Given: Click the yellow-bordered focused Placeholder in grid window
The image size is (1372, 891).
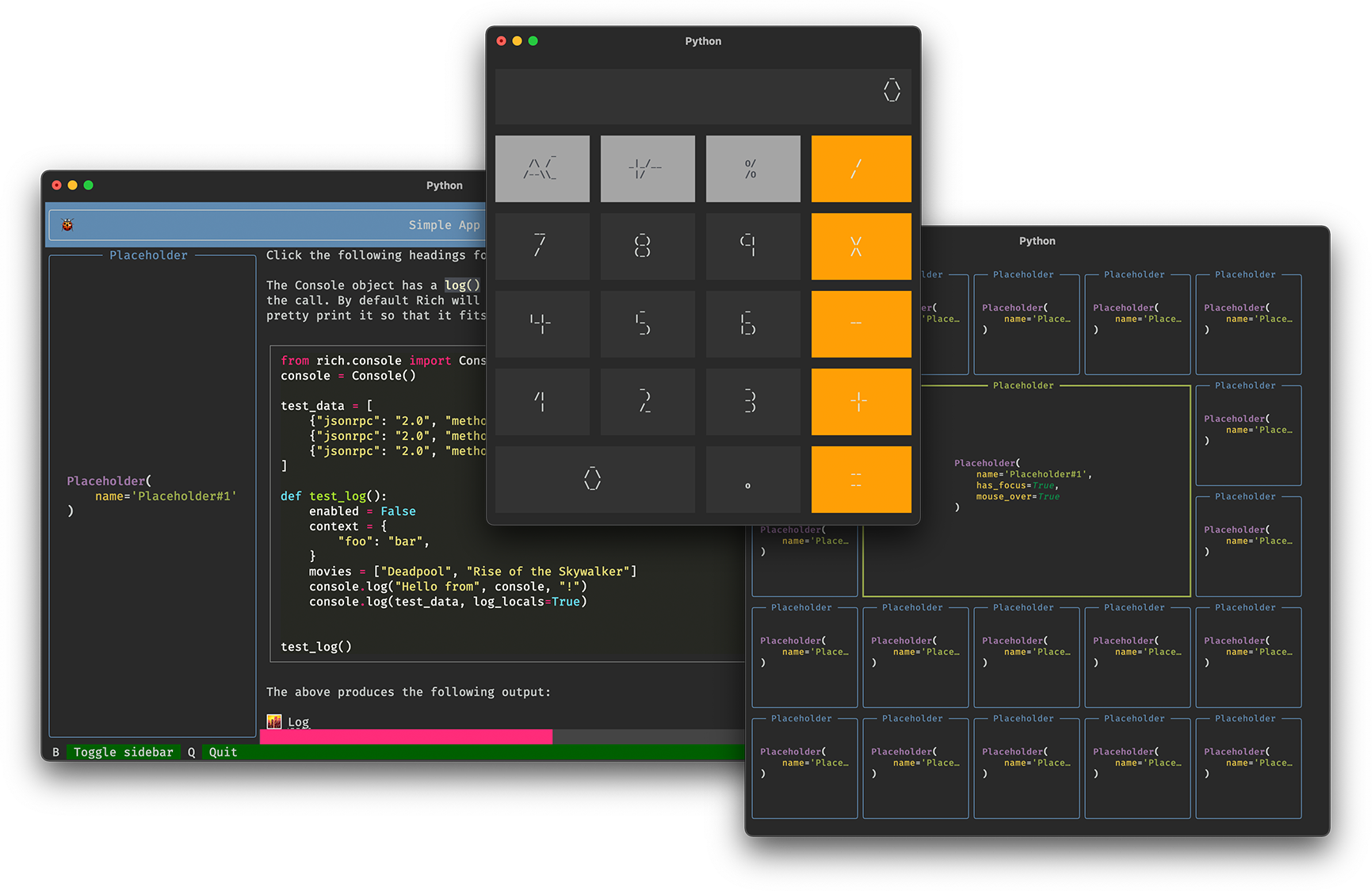Looking at the screenshot, I should click(1026, 491).
